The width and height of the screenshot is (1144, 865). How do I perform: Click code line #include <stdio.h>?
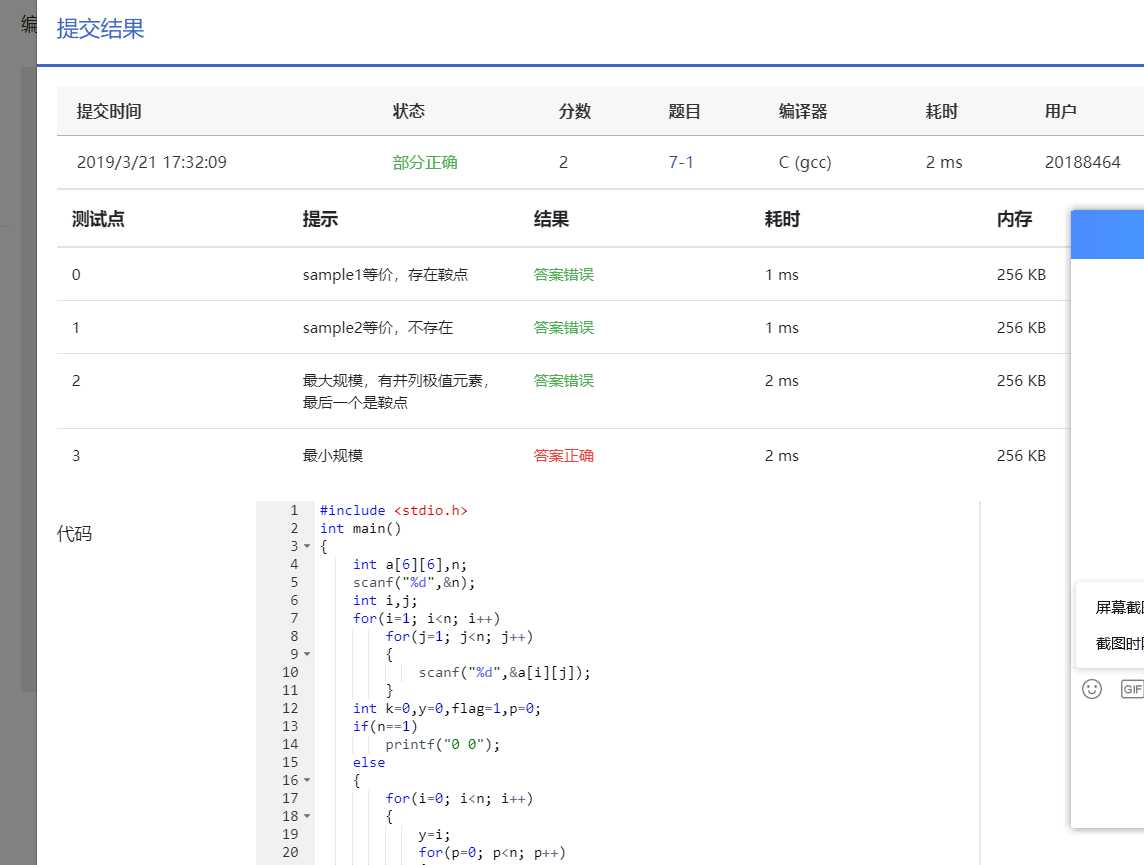pos(393,511)
